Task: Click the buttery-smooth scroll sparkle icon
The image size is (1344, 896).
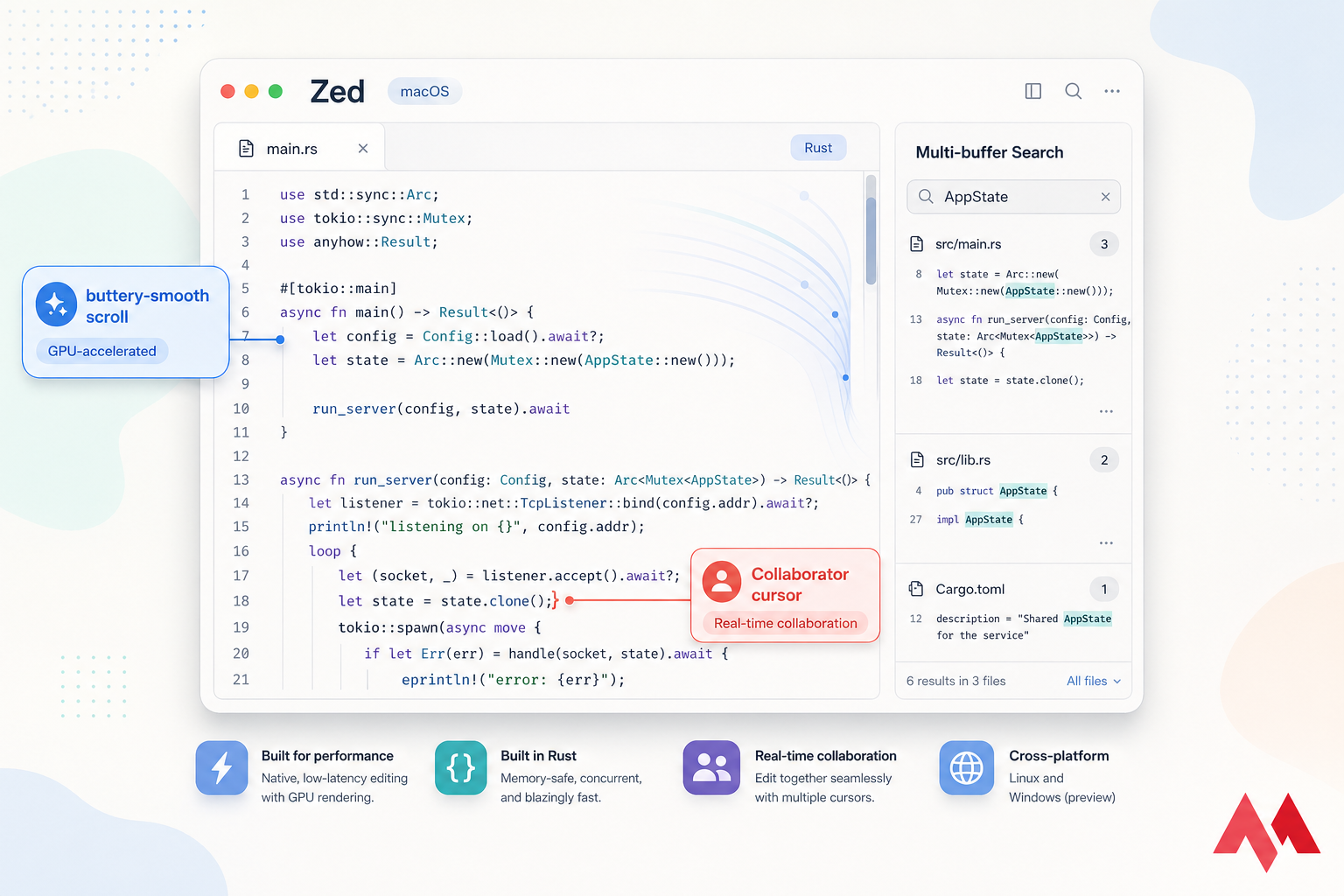Action: [x=56, y=304]
